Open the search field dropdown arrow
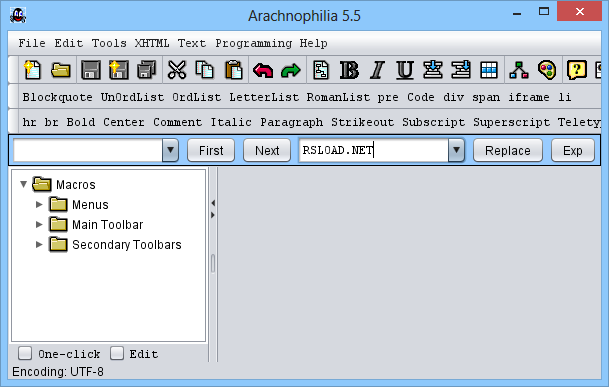Viewport: 609px width, 387px height. pyautogui.click(x=171, y=150)
